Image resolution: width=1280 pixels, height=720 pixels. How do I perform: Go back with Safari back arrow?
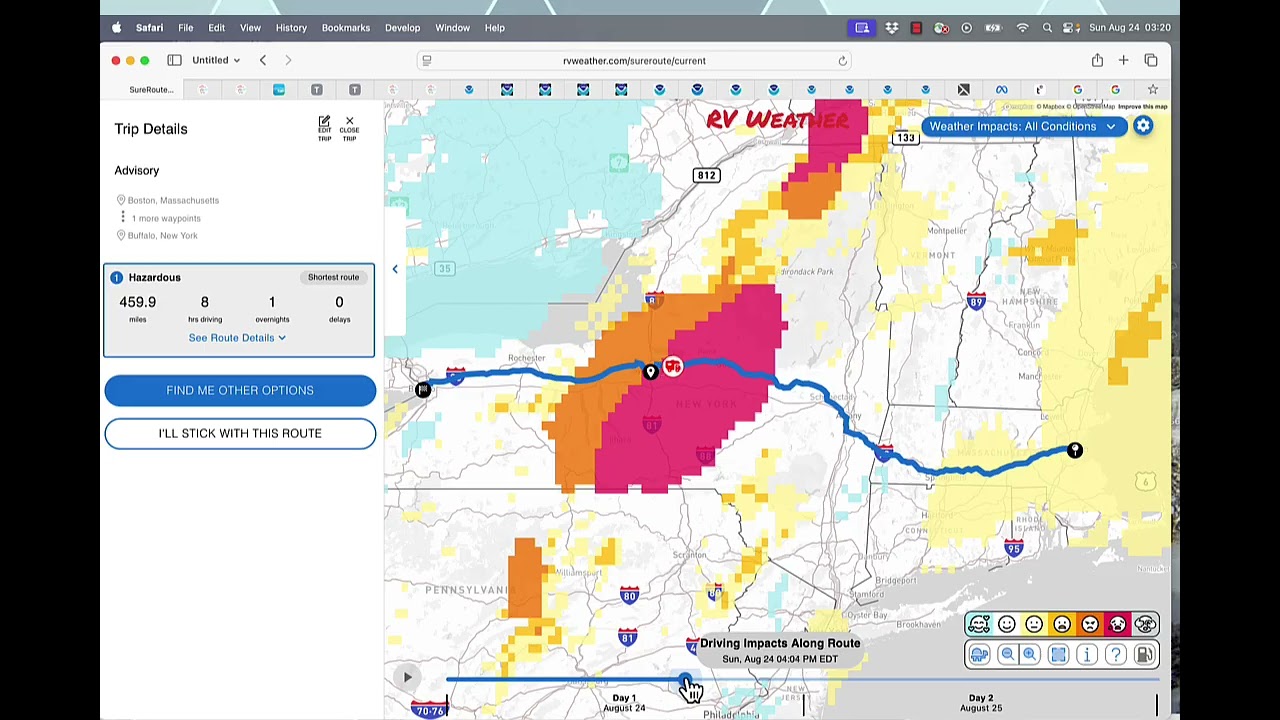pos(263,60)
